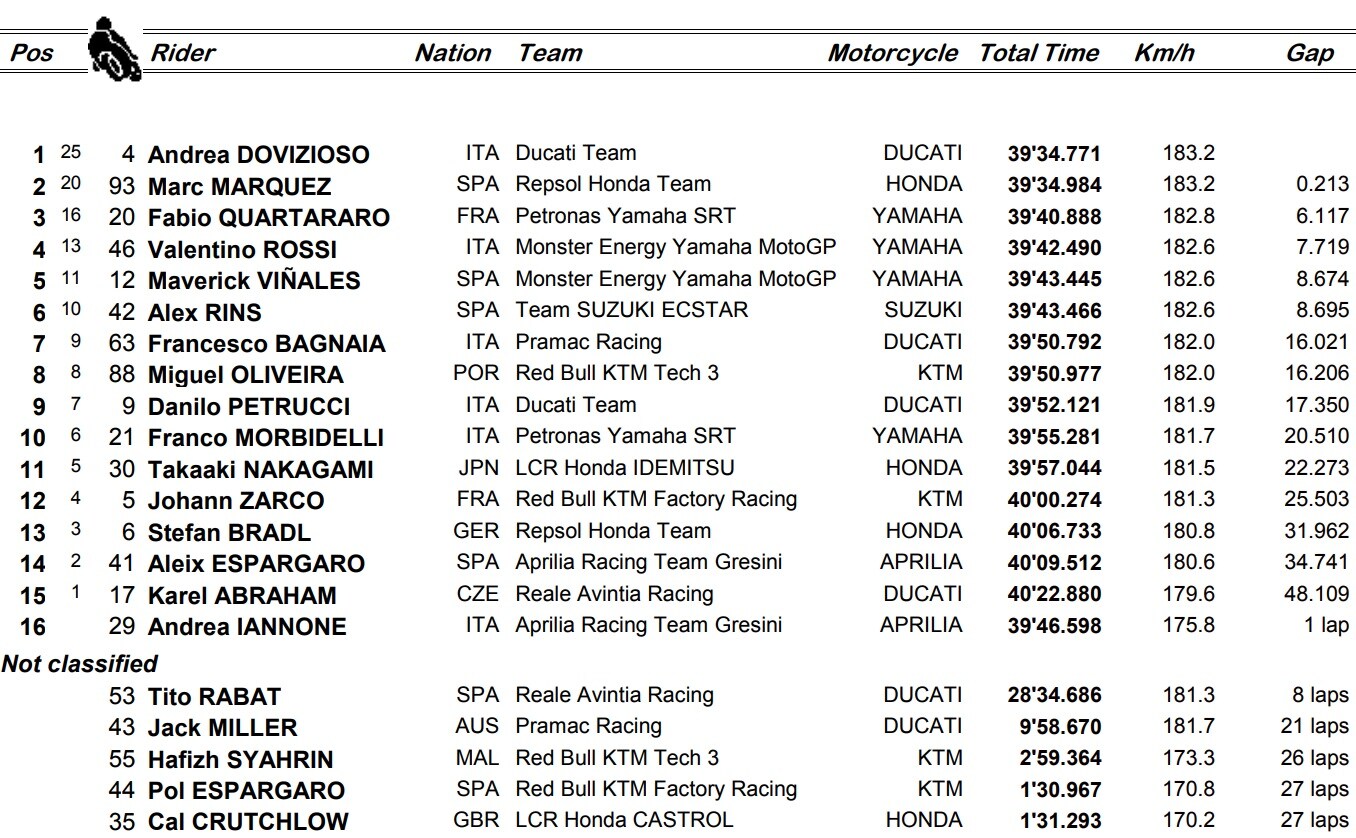
Task: Click the Gap column header
Action: 1309,53
